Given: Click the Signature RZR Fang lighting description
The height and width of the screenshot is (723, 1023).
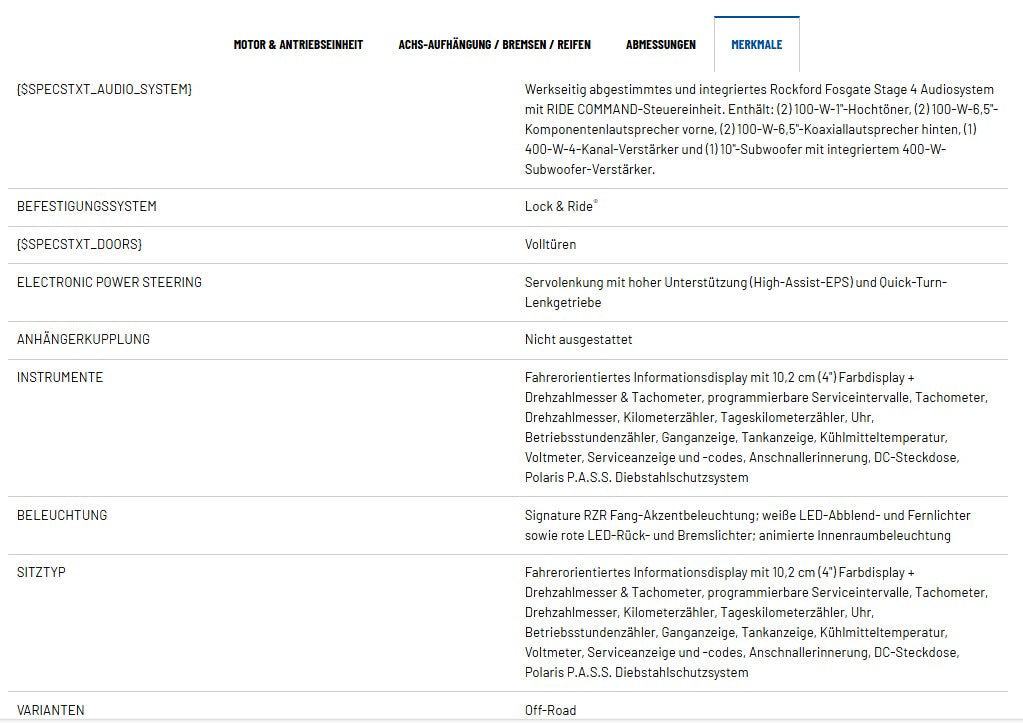Looking at the screenshot, I should (x=747, y=525).
